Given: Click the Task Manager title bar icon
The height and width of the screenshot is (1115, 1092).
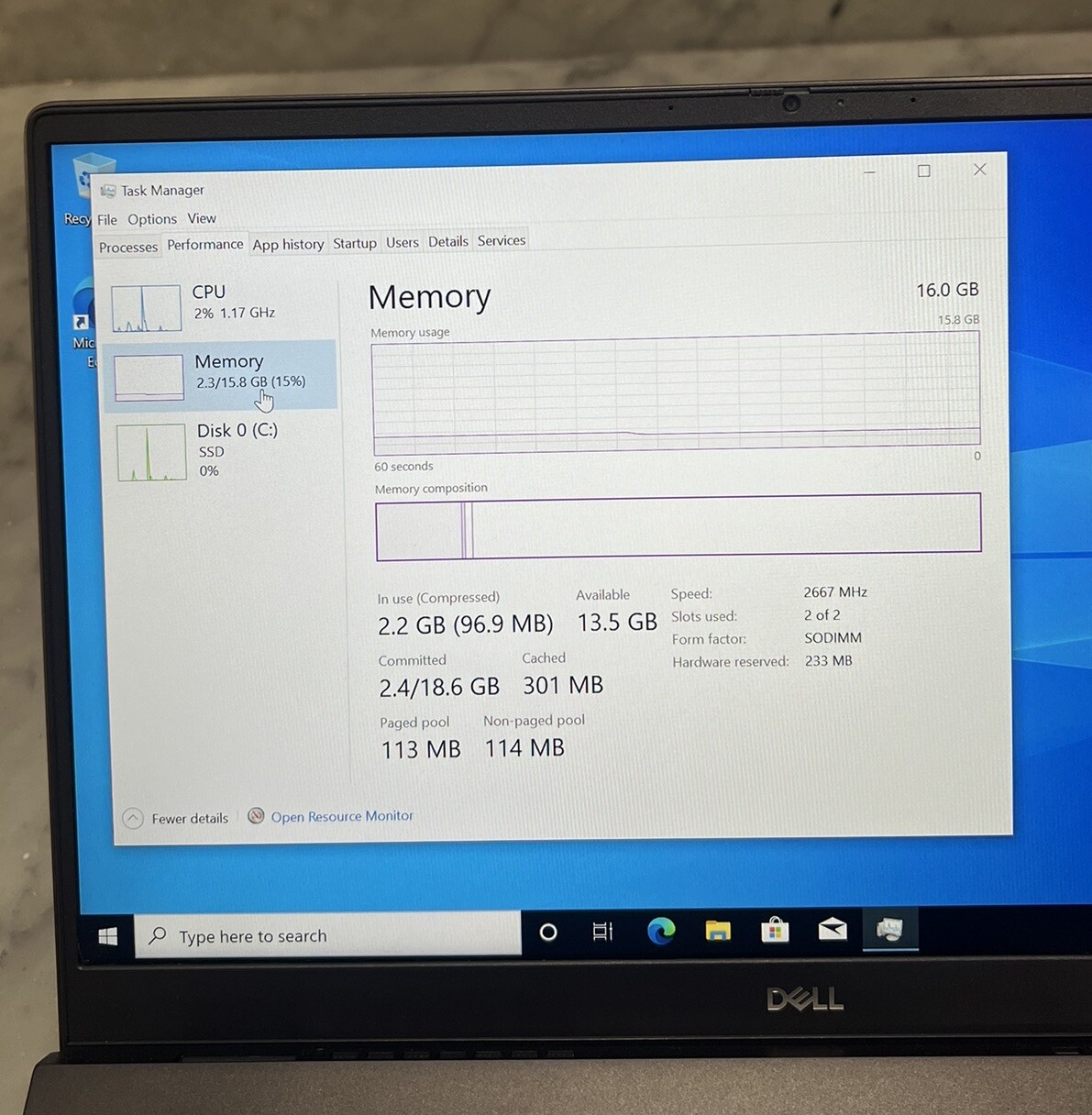Looking at the screenshot, I should (108, 191).
